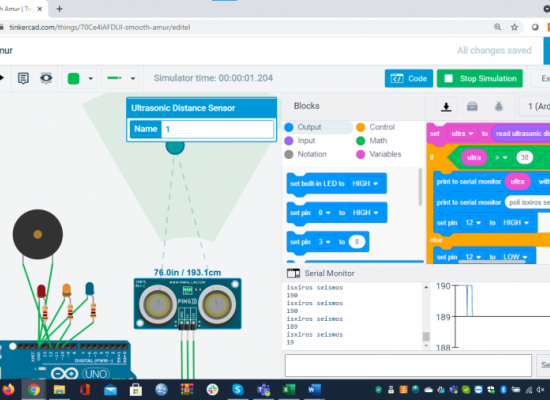Screen dimensions: 550x400
Task: Open Word from the taskbar
Action: [314, 390]
